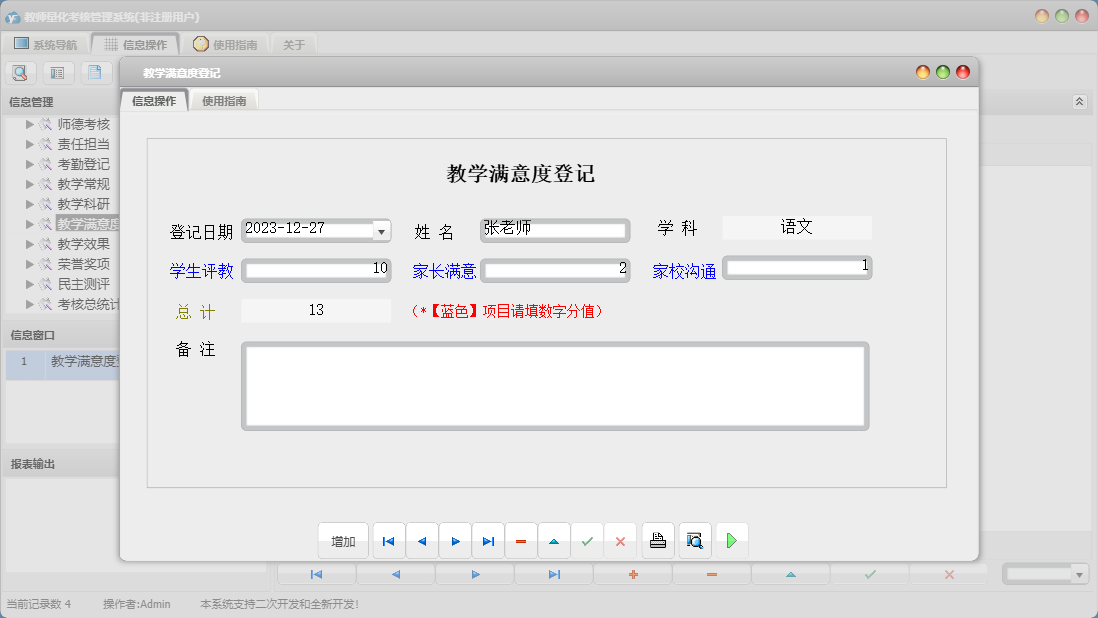Go to the next record
The width and height of the screenshot is (1098, 618).
pyautogui.click(x=455, y=540)
